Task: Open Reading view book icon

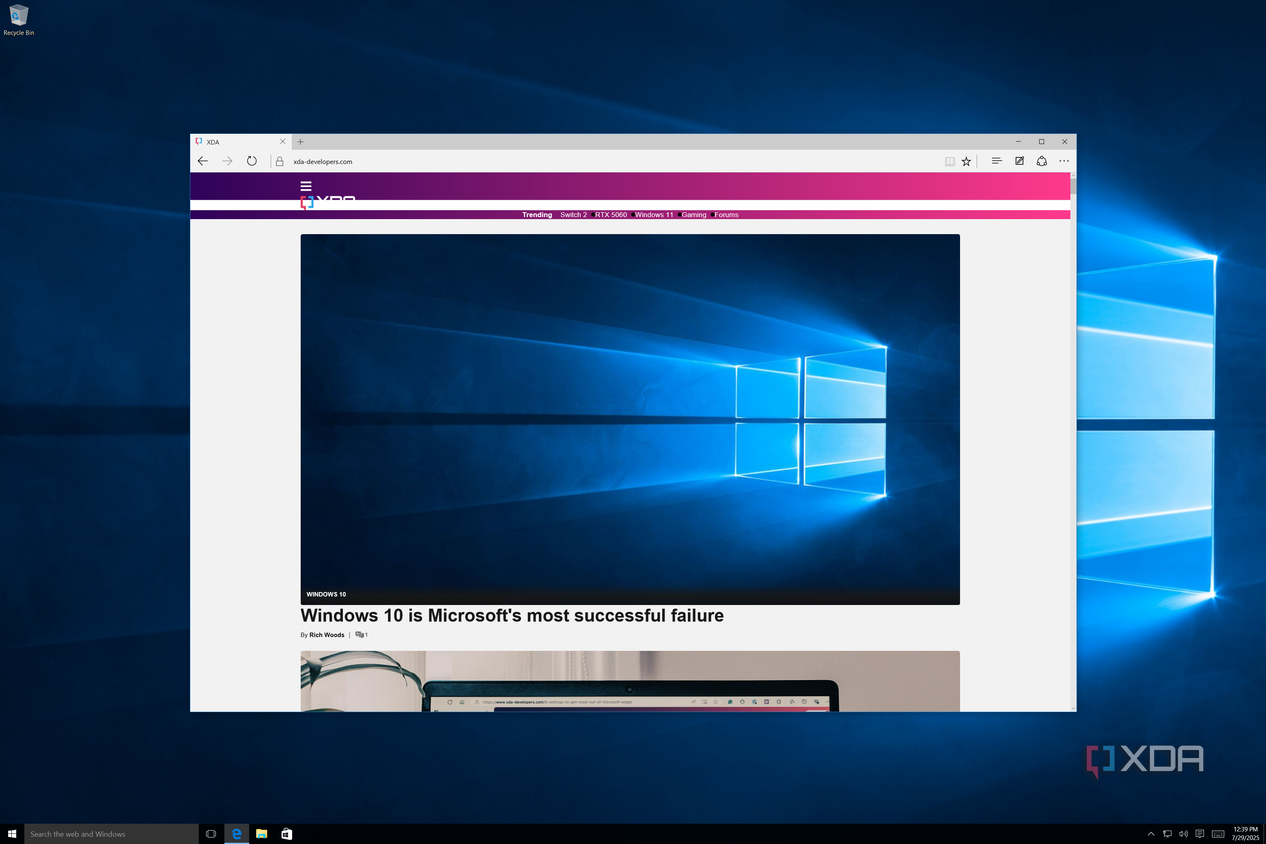Action: [x=950, y=161]
